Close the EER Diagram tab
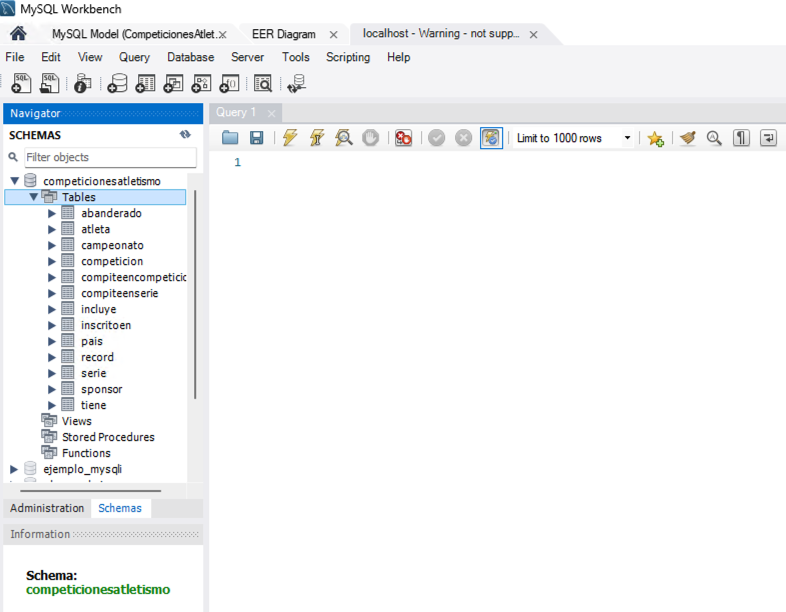The width and height of the screenshot is (786, 612). [x=333, y=35]
